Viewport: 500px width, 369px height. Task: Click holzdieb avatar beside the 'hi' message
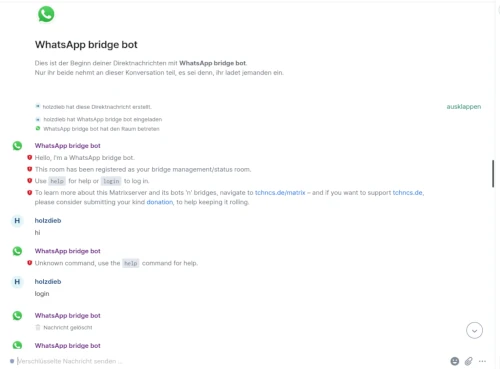(x=17, y=221)
